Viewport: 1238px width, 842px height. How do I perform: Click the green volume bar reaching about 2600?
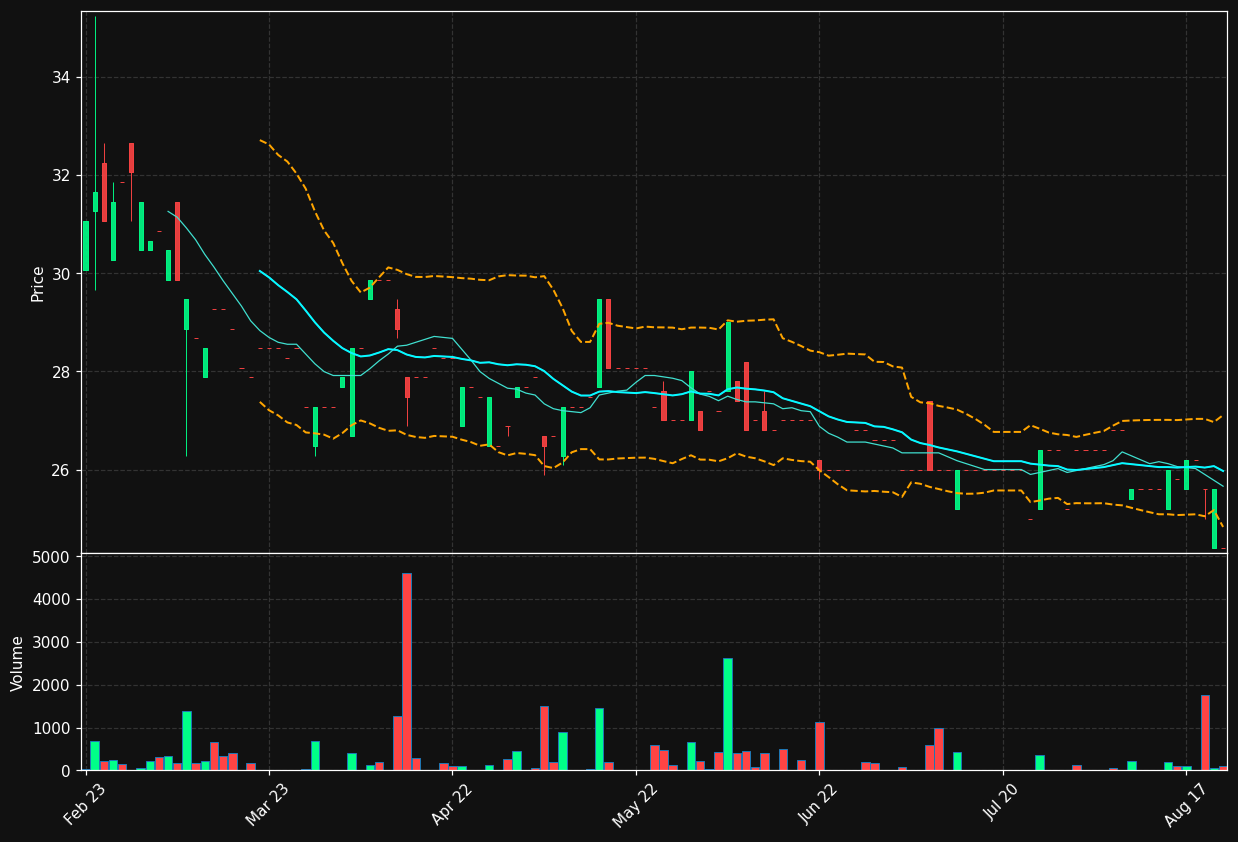click(x=727, y=714)
